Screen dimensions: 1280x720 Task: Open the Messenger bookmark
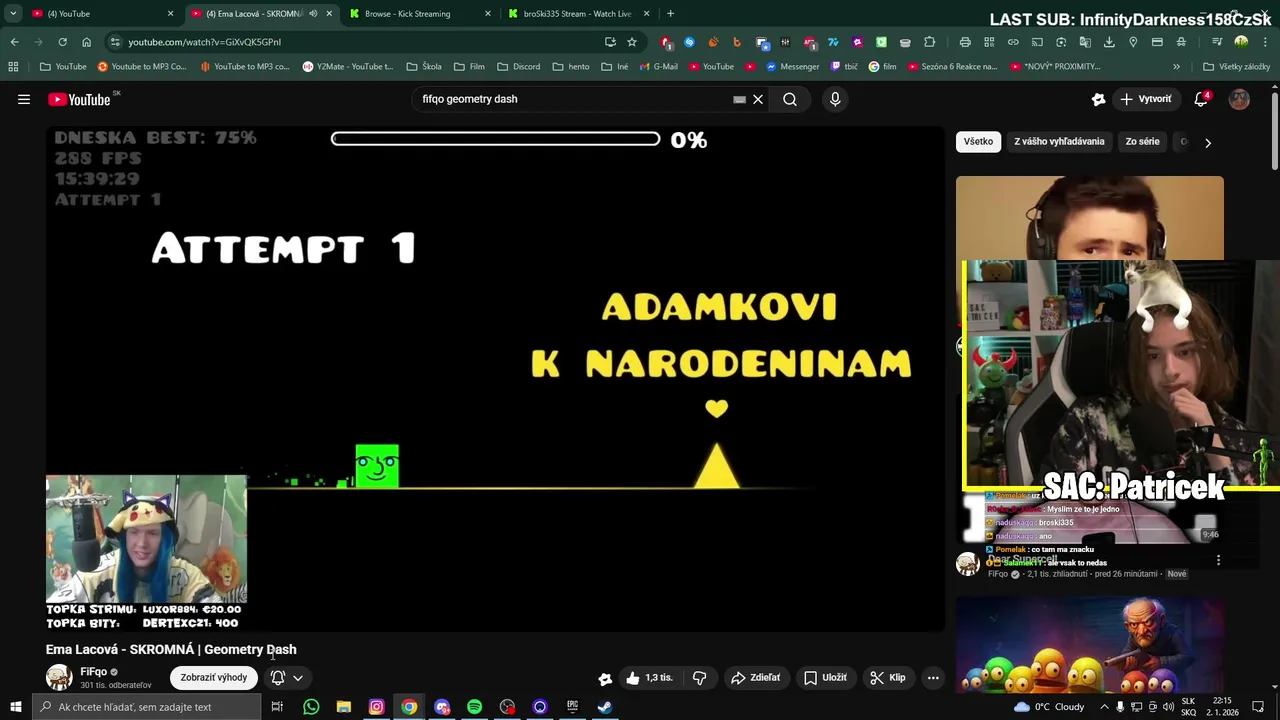pos(792,67)
